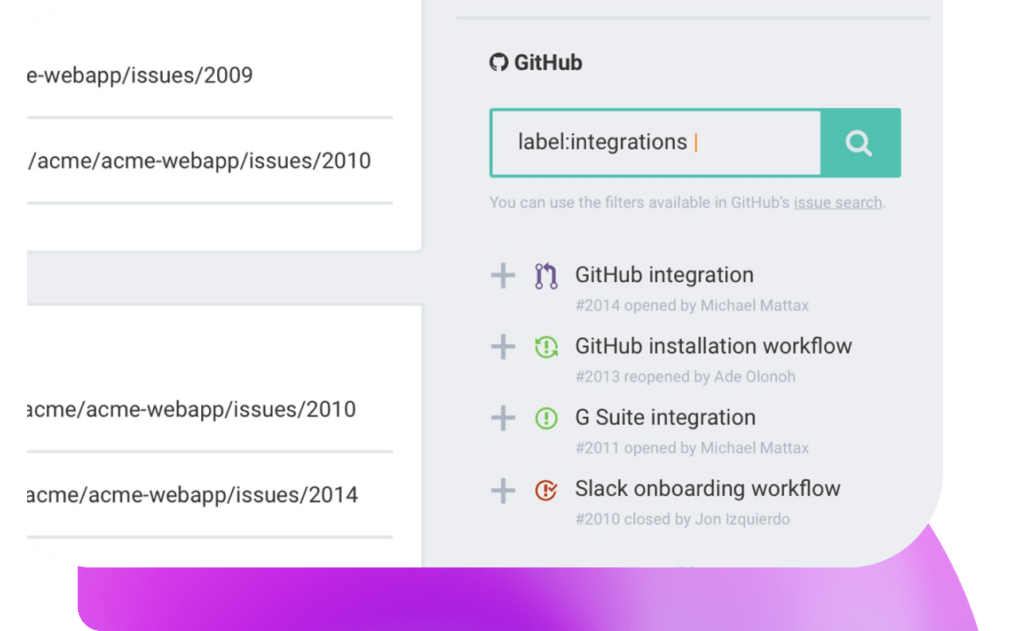Click '#2014 opened by Michael Mattax' text

coord(692,306)
